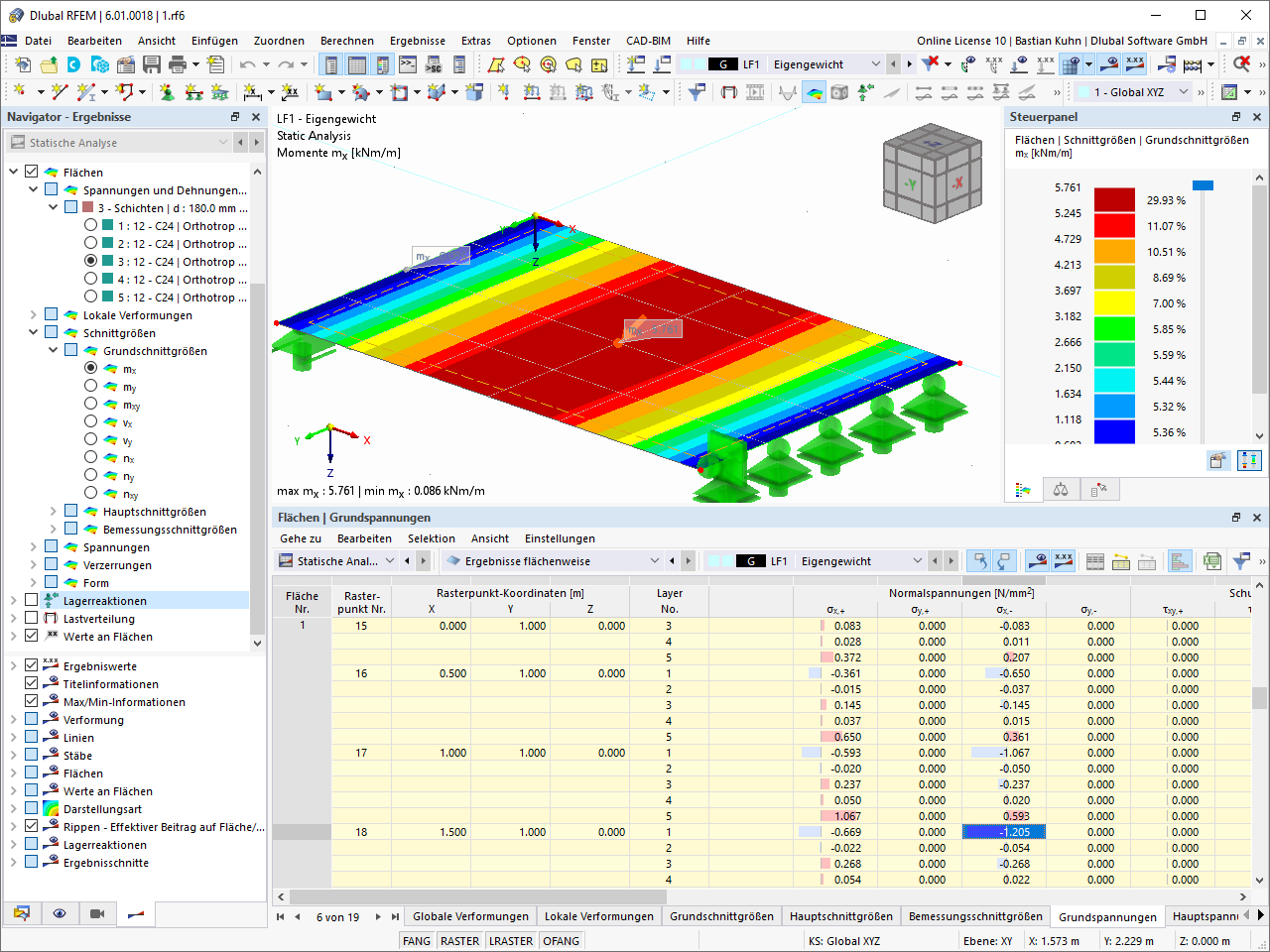The height and width of the screenshot is (952, 1270).
Task: Open the script manager icon
Action: click(434, 64)
